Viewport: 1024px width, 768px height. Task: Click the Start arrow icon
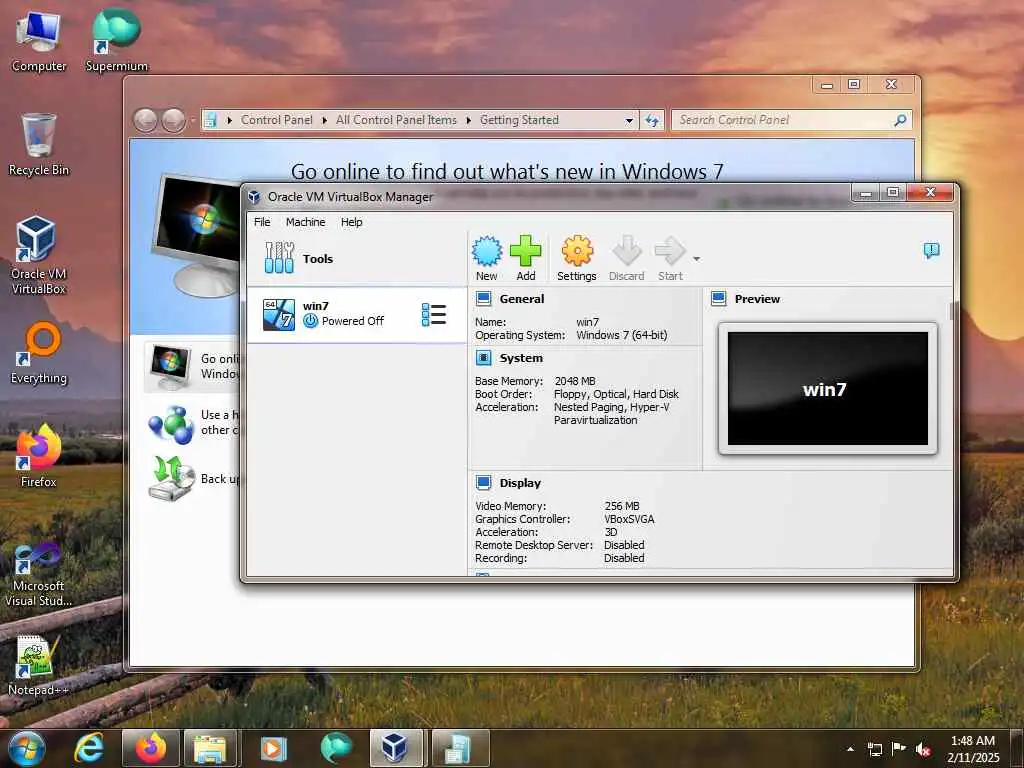(670, 251)
